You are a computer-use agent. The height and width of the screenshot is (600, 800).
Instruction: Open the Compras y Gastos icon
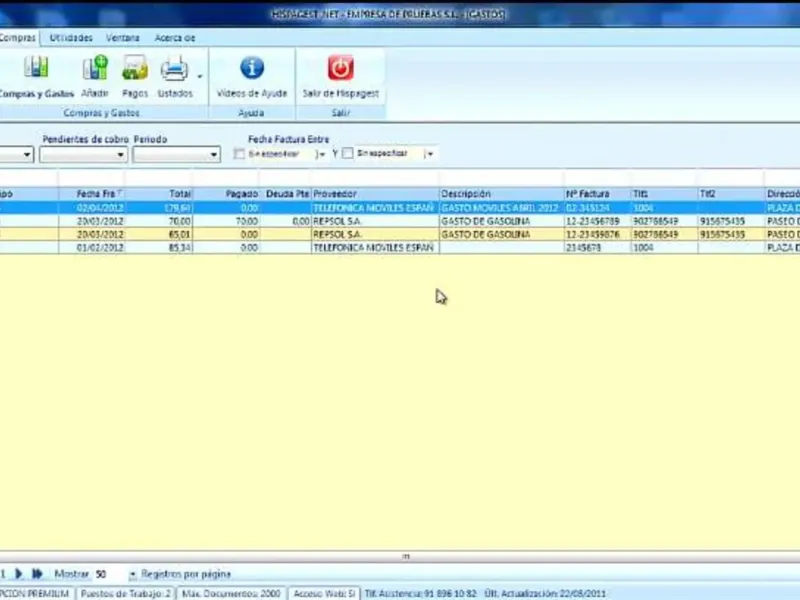(36, 67)
